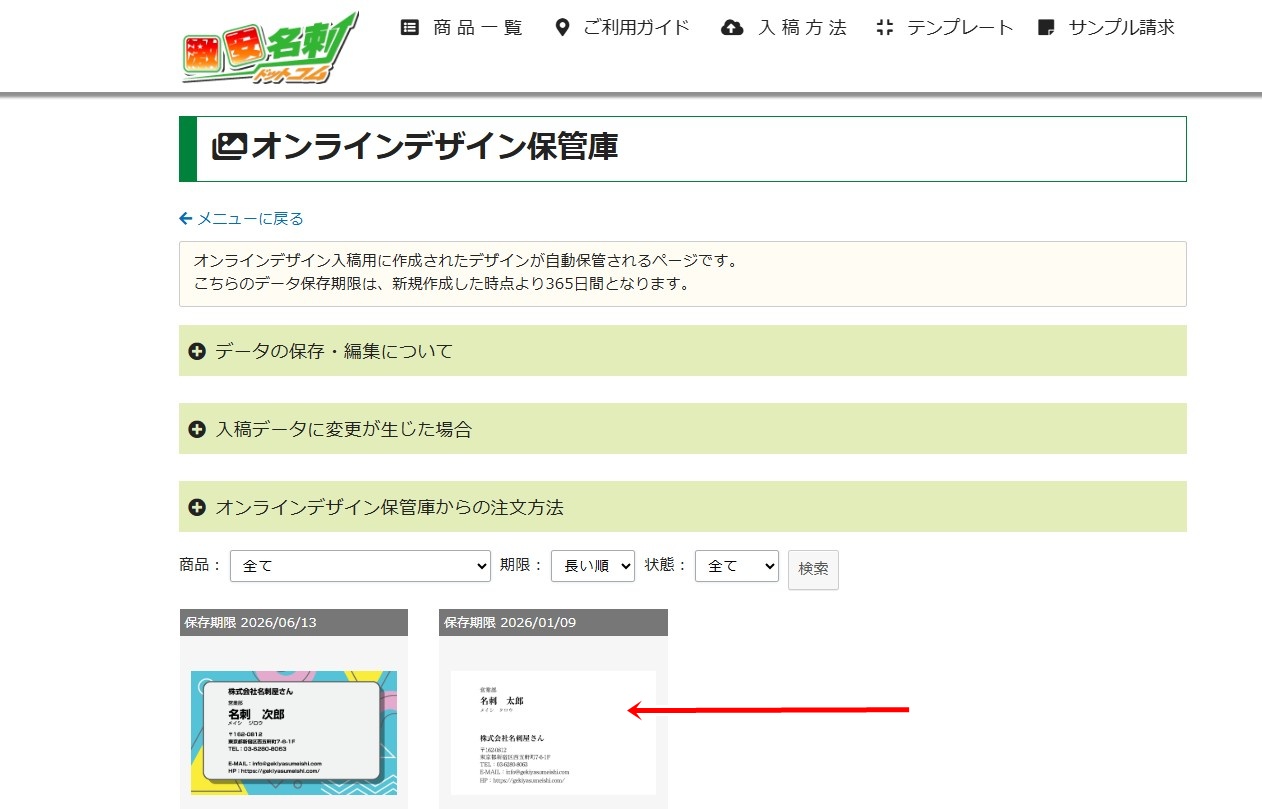This screenshot has width=1262, height=809.
Task: Click the plus icon beside データの保存・編集について
Action: [x=197, y=351]
